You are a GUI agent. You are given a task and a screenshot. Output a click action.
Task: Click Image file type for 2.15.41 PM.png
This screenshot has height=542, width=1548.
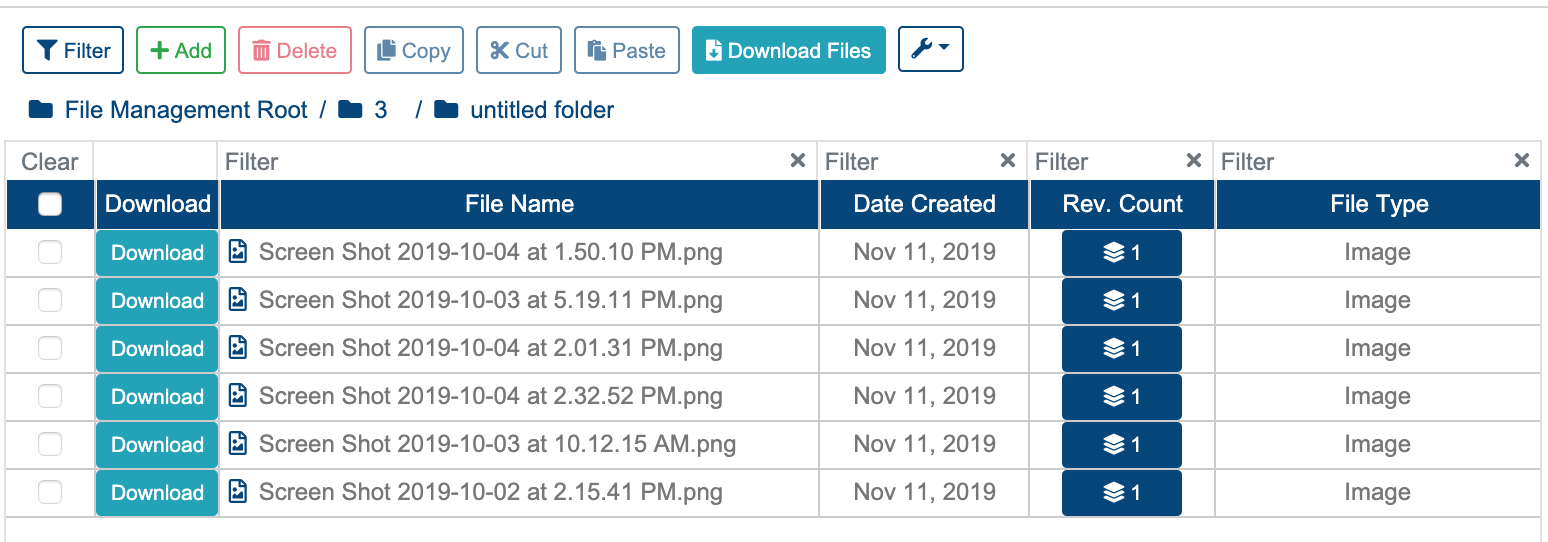(x=1378, y=492)
